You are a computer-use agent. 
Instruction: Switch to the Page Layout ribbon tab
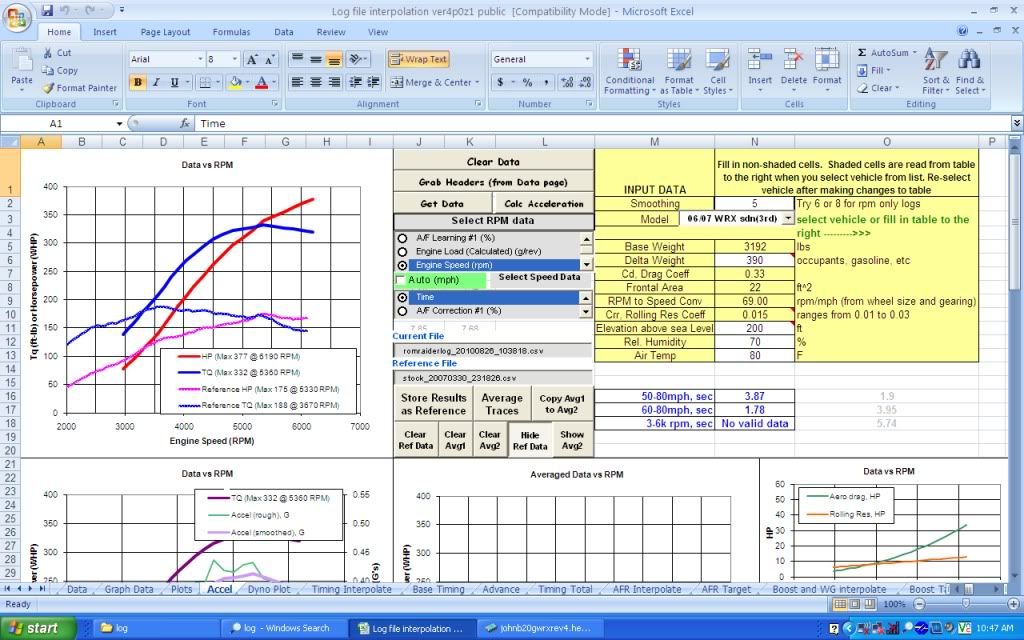pyautogui.click(x=165, y=32)
